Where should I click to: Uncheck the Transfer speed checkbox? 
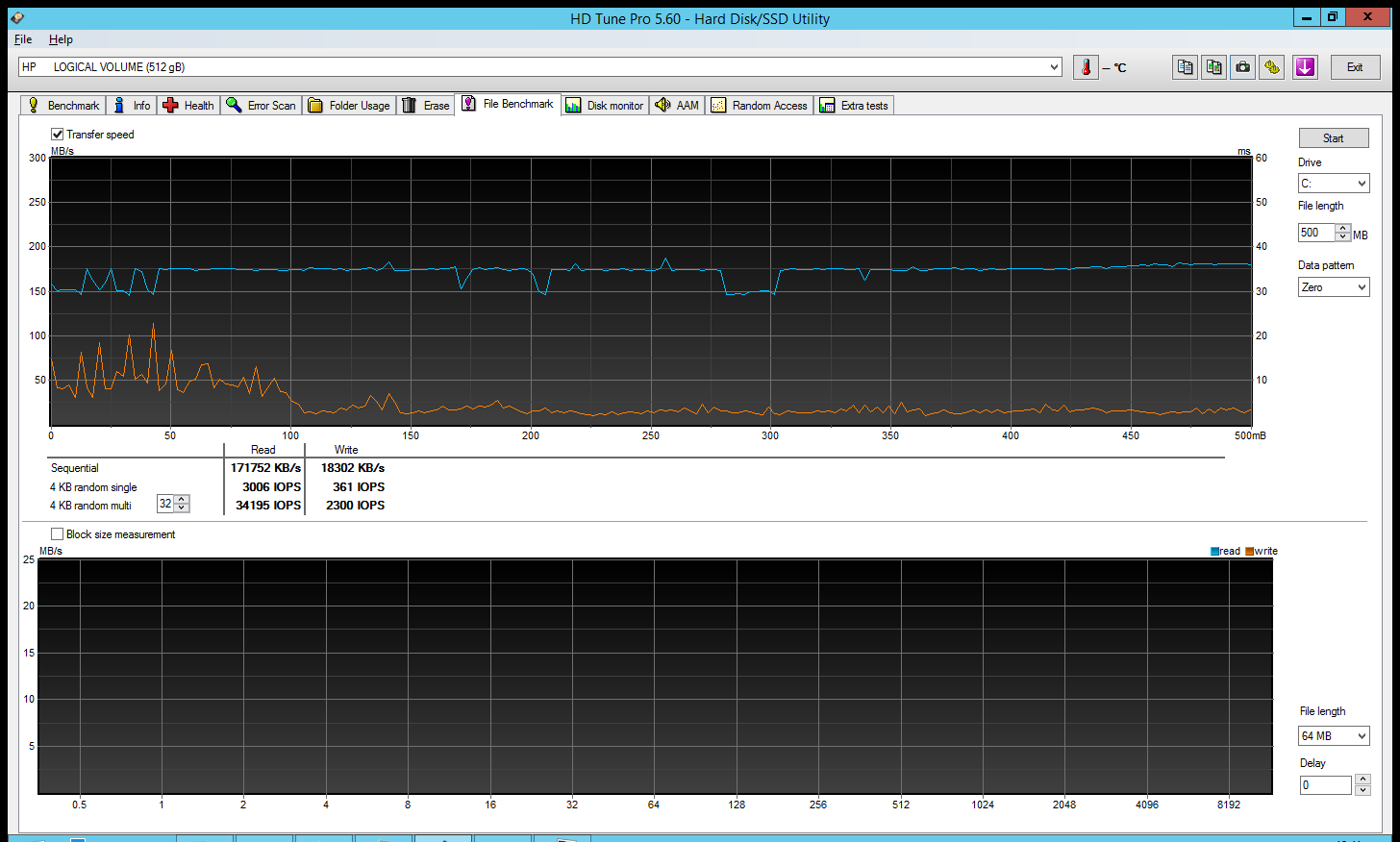click(58, 135)
